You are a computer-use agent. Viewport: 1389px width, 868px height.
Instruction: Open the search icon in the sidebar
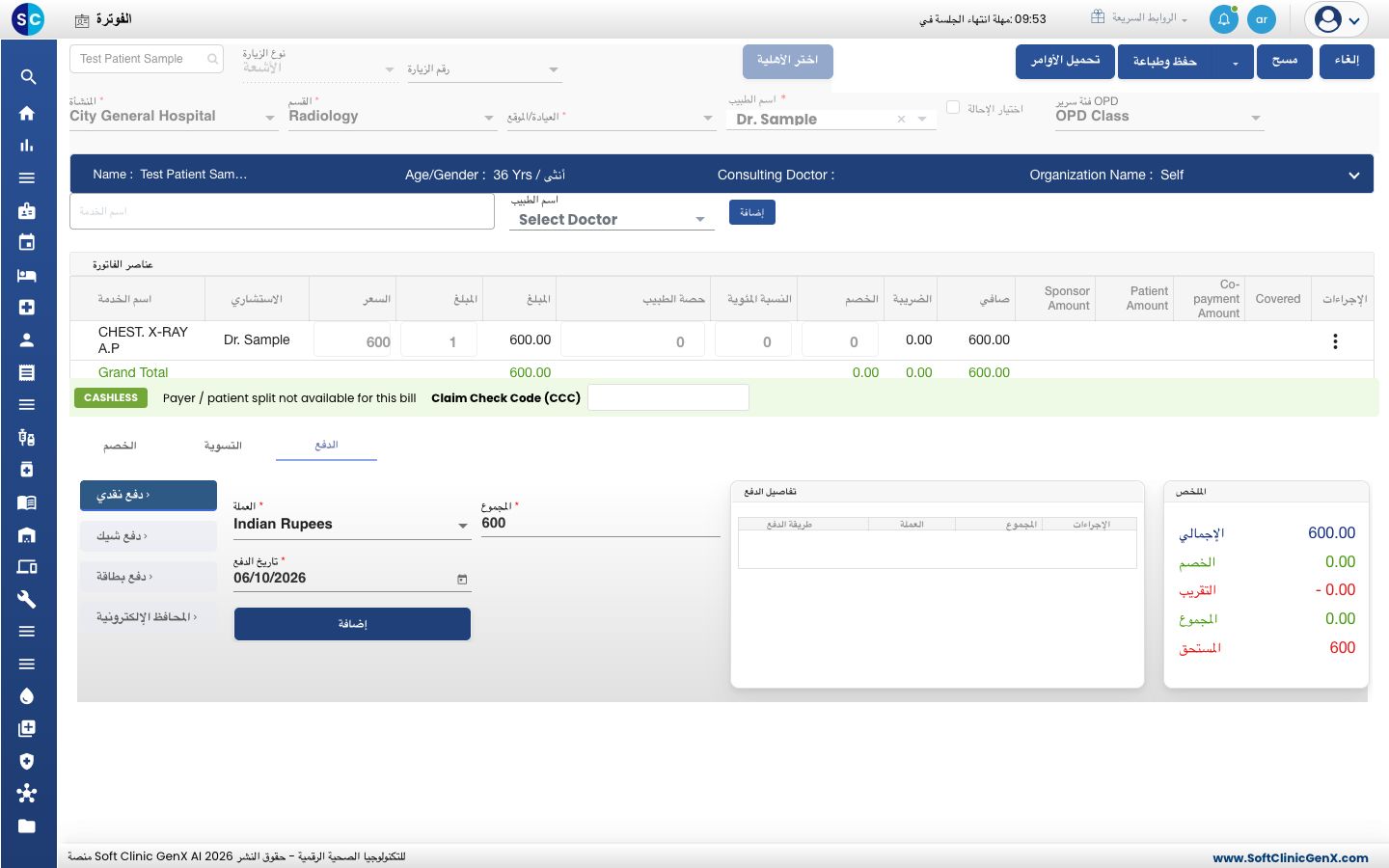click(28, 77)
